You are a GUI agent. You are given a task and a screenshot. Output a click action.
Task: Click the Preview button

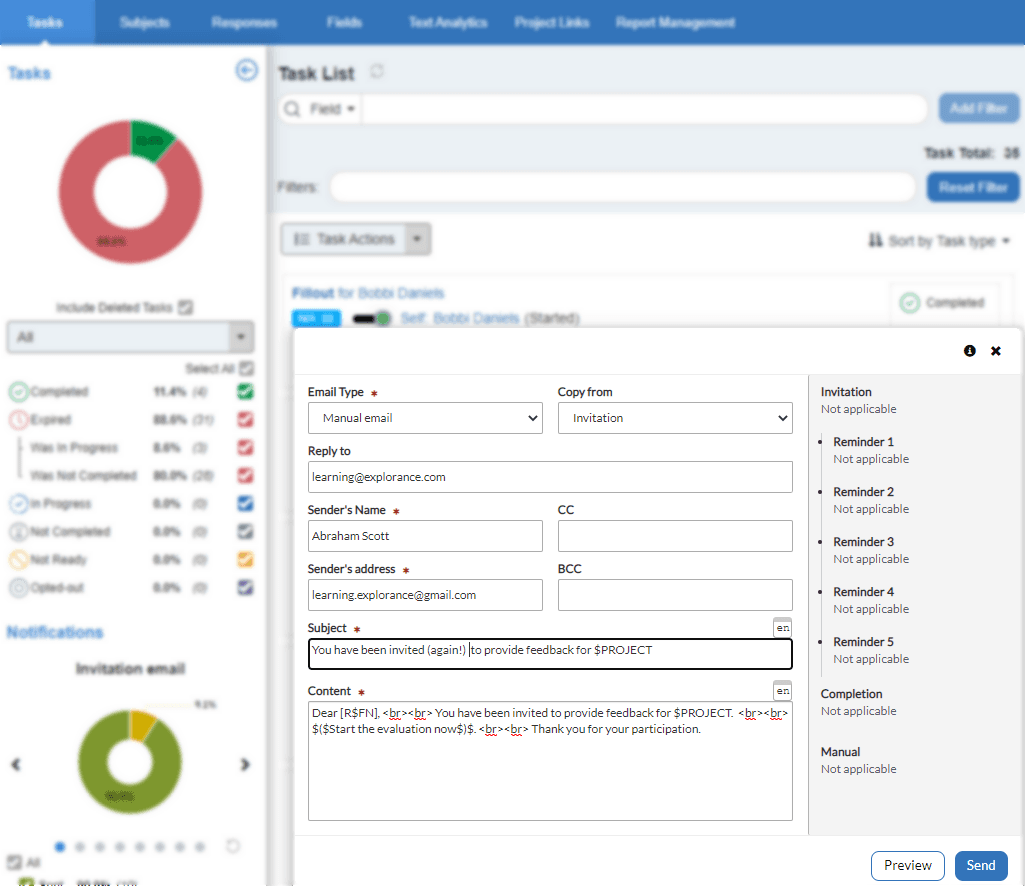click(x=907, y=865)
